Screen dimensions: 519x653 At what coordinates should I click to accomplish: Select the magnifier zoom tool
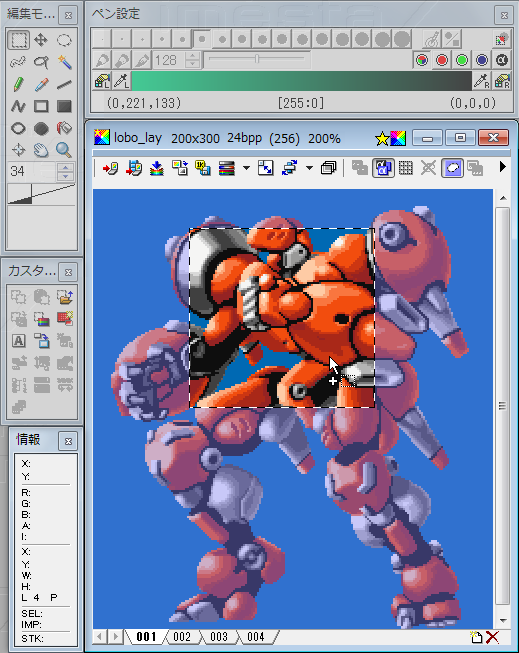pyautogui.click(x=64, y=150)
